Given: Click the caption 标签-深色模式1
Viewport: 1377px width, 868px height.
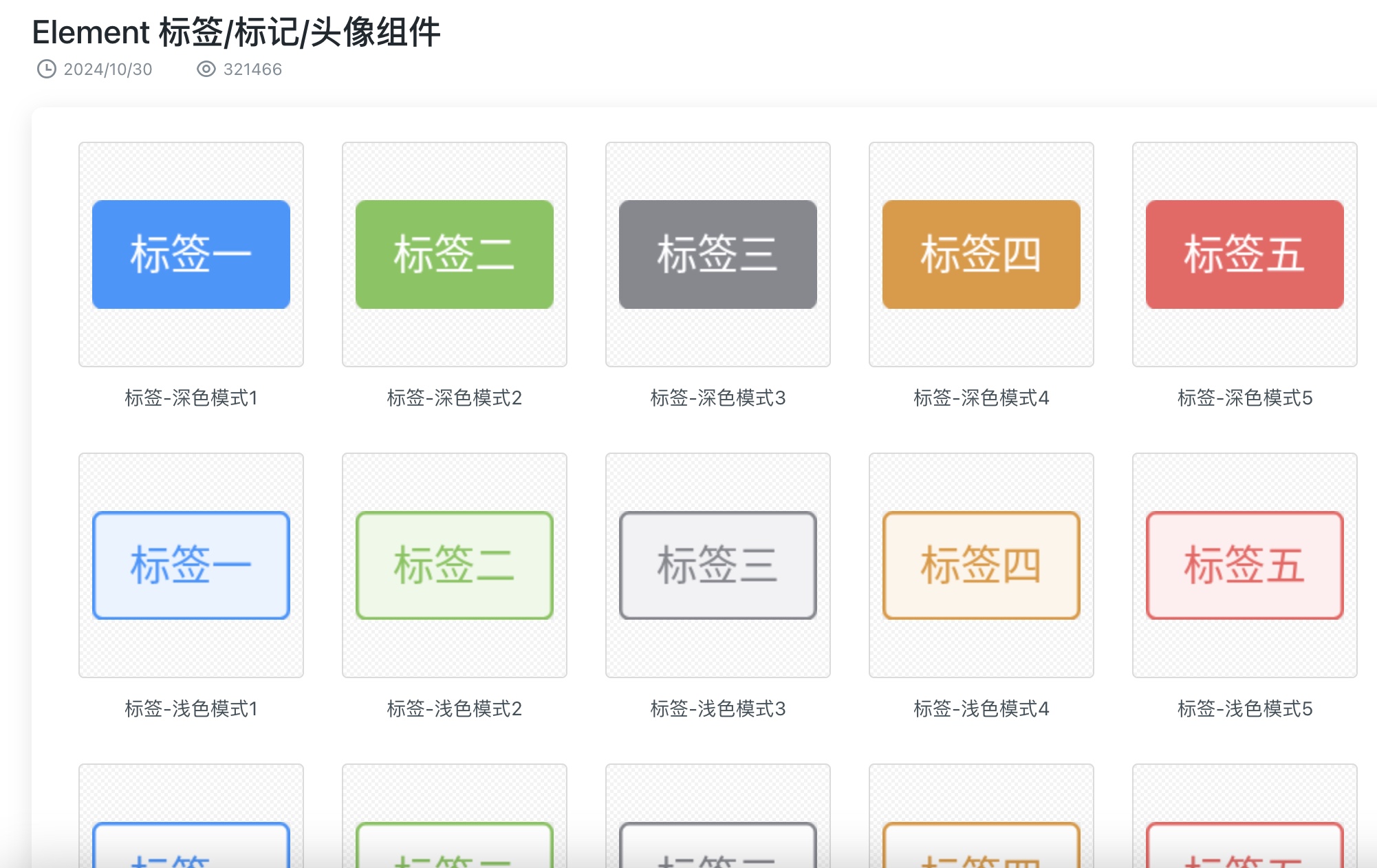Looking at the screenshot, I should [191, 398].
